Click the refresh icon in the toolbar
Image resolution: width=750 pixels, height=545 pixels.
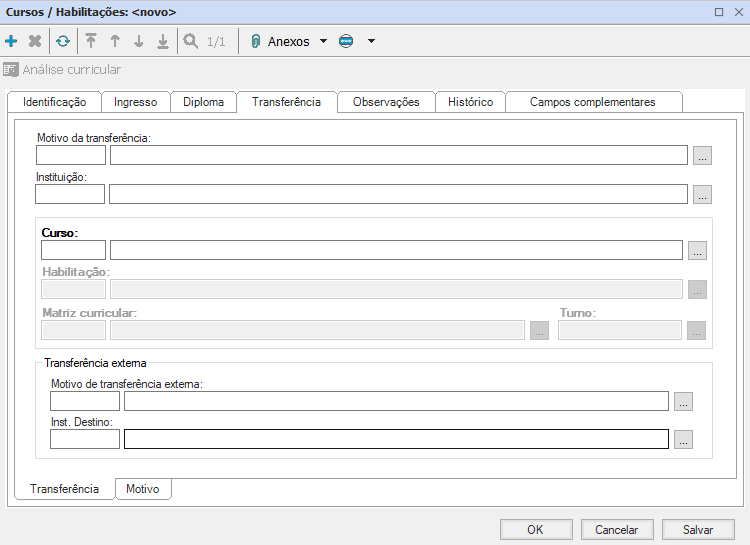[63, 41]
